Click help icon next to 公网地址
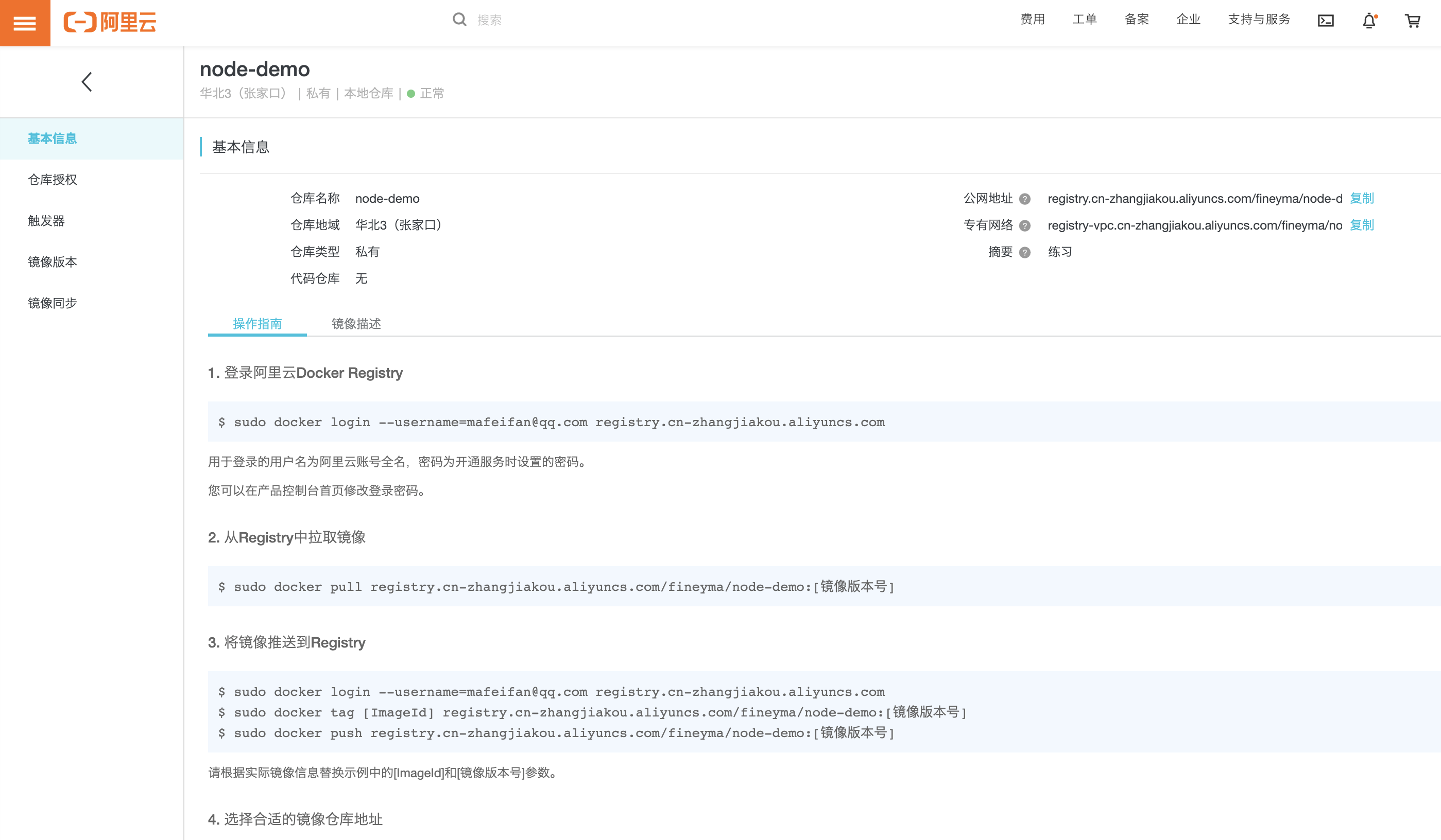This screenshot has height=840, width=1441. pos(1025,199)
